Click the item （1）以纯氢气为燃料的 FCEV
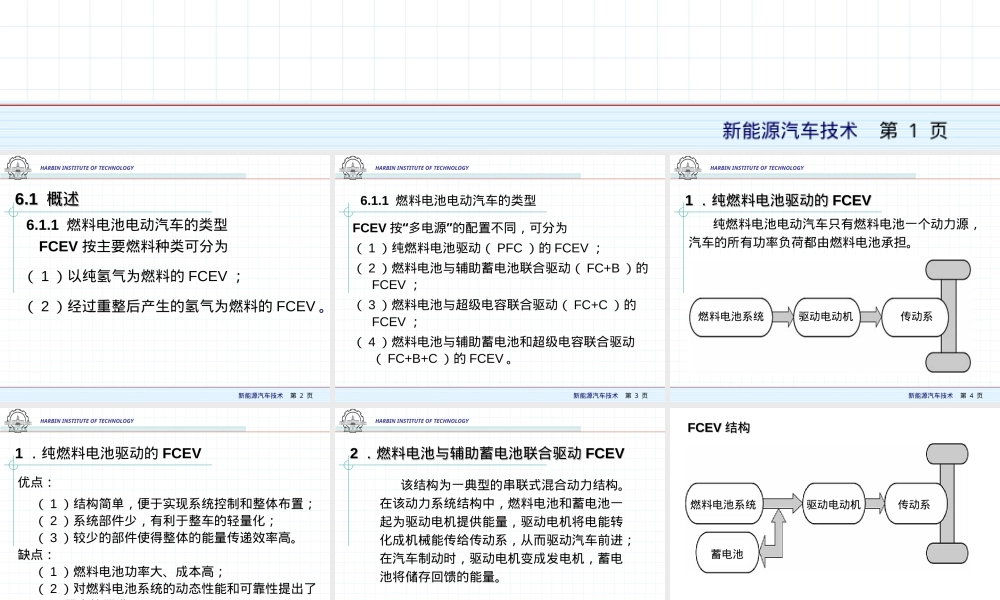Image resolution: width=1000 pixels, height=600 pixels. (134, 276)
